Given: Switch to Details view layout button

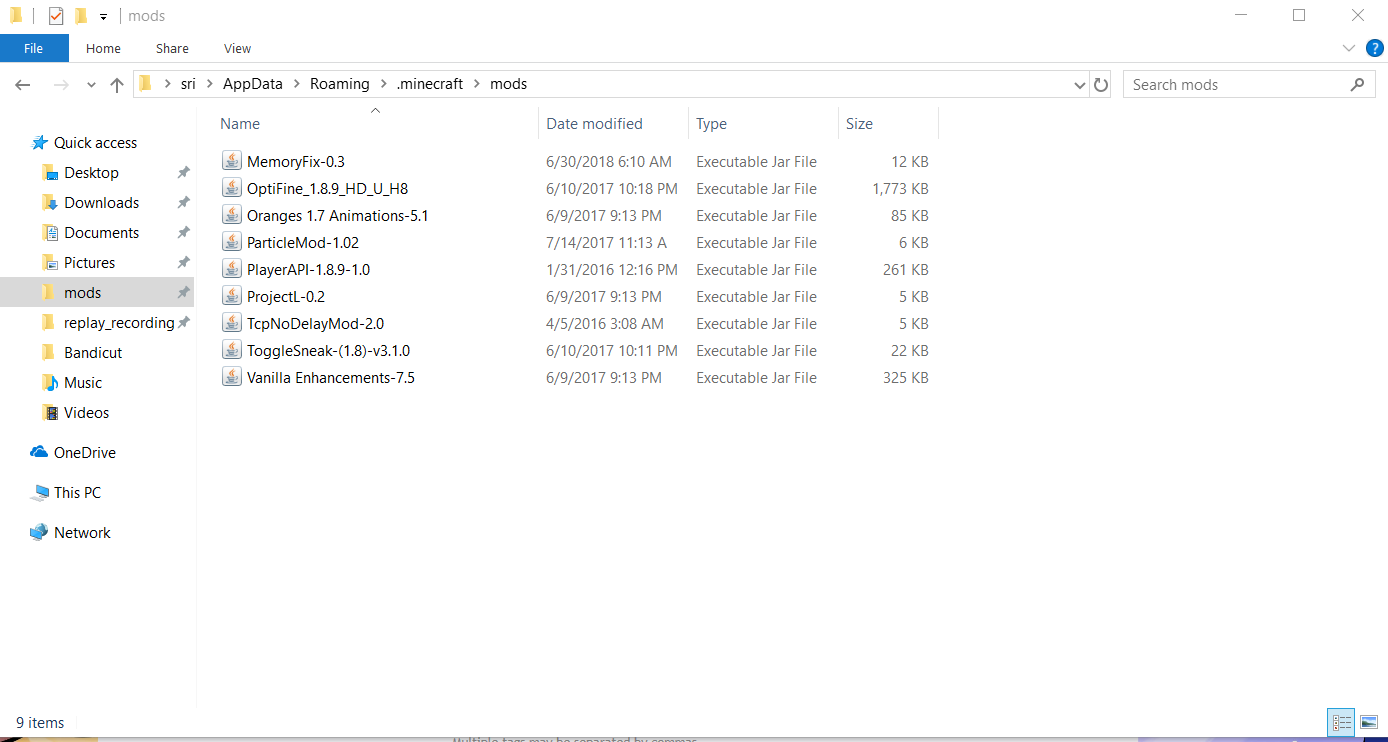Looking at the screenshot, I should 1341,722.
